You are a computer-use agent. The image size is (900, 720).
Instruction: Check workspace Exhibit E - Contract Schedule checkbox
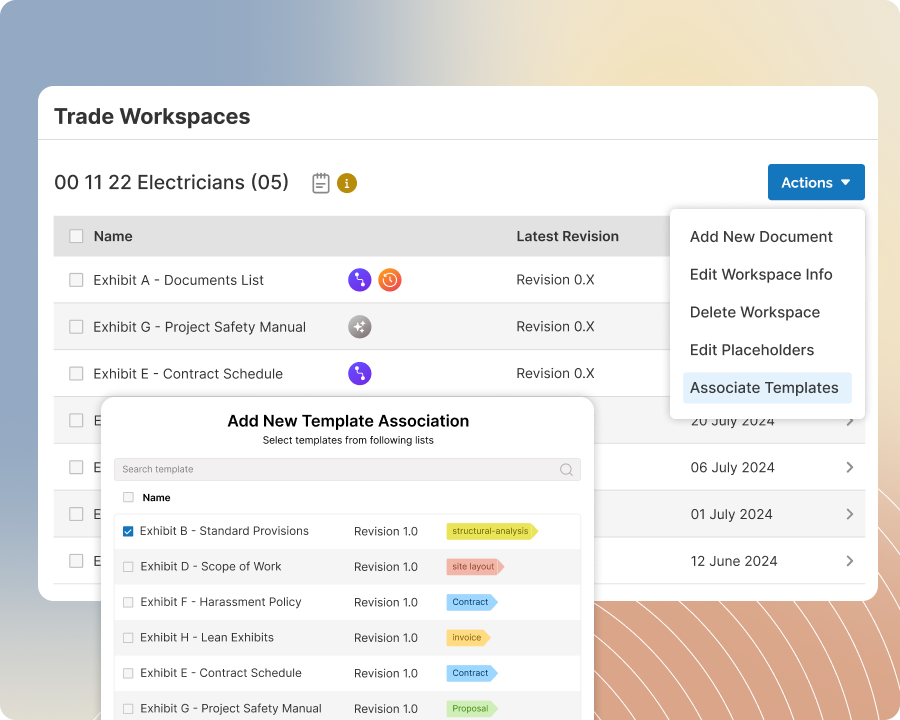pyautogui.click(x=76, y=374)
